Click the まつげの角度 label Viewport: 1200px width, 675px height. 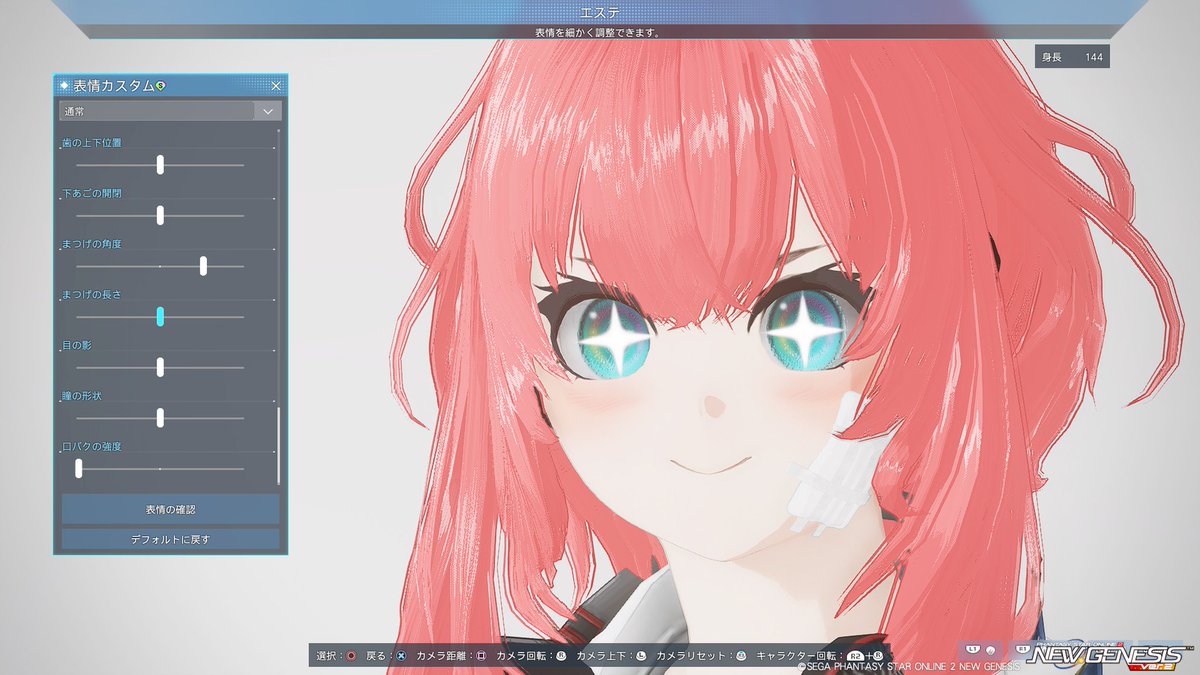coord(91,244)
